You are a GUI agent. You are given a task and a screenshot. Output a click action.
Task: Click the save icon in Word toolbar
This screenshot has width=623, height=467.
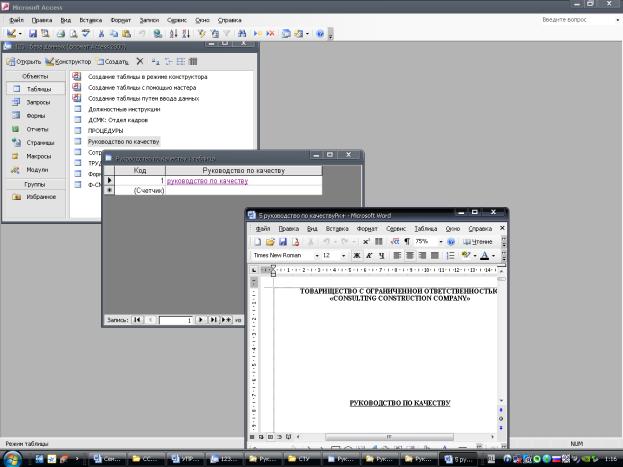pyautogui.click(x=282, y=241)
